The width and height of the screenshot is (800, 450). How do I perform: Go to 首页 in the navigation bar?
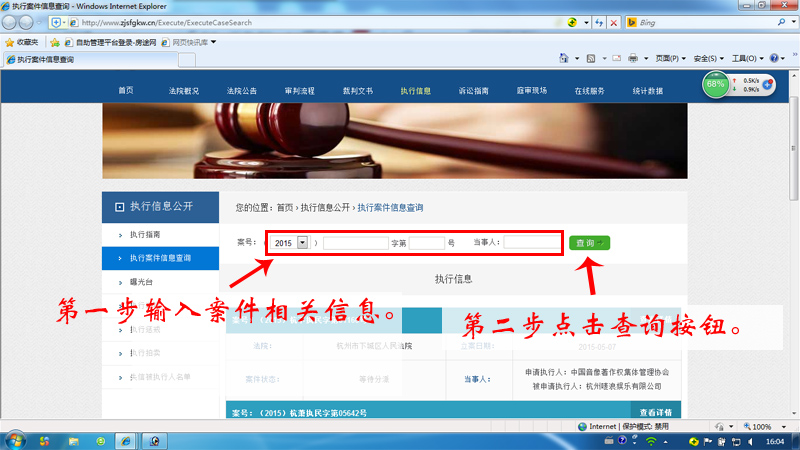click(126, 90)
